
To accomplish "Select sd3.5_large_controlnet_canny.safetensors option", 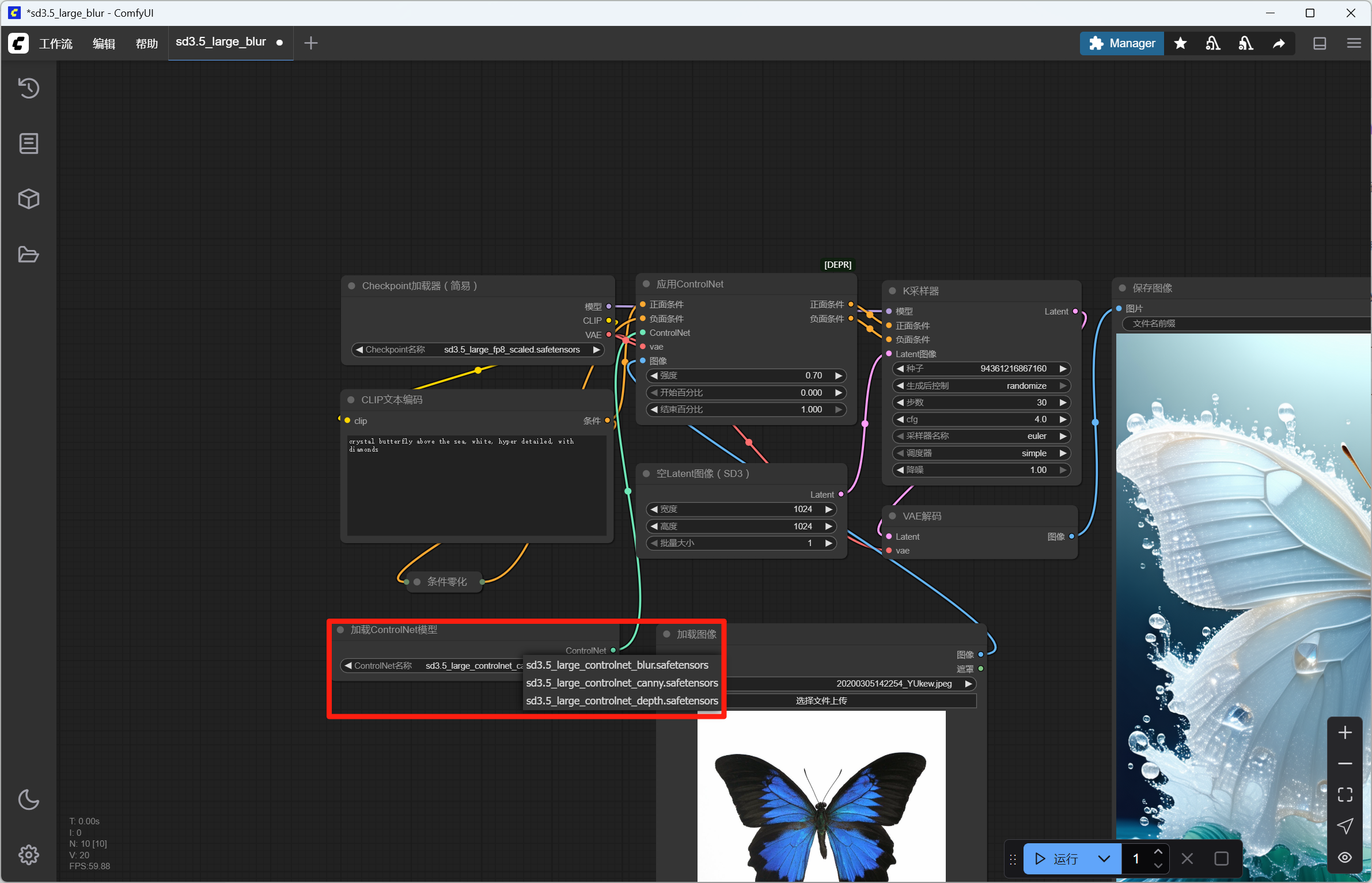I will coord(622,683).
